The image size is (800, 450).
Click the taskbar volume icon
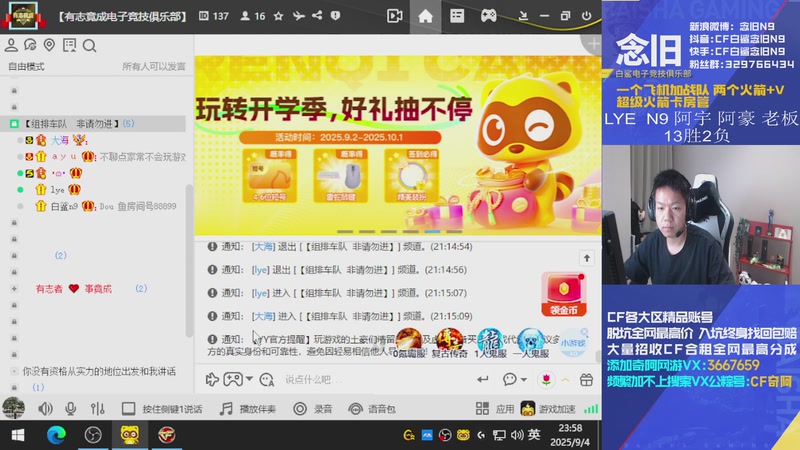click(517, 435)
